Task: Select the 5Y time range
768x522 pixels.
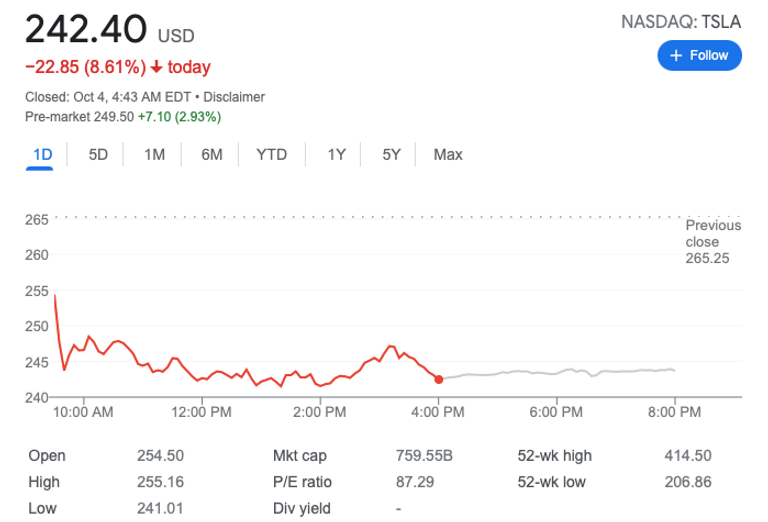Action: (x=391, y=154)
